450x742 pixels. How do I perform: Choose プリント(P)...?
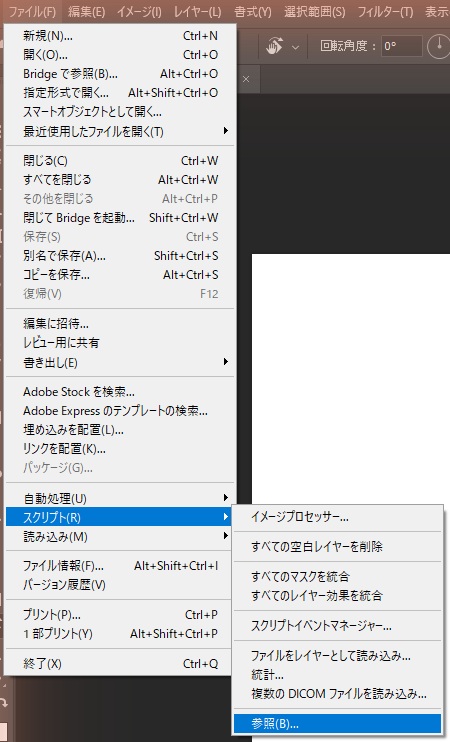coord(120,614)
